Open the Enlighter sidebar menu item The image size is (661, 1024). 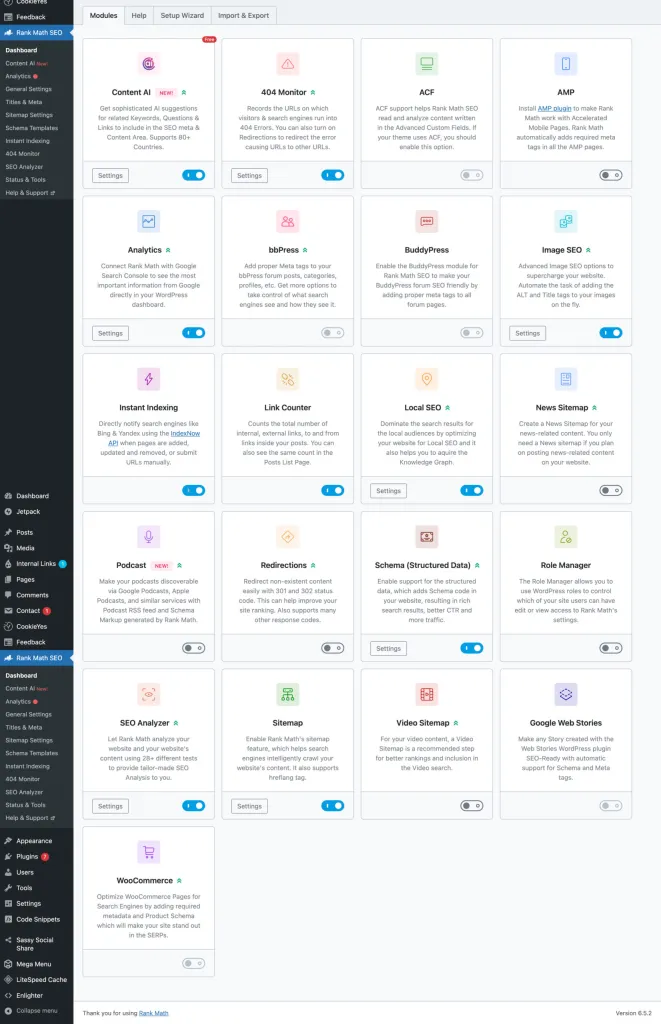click(x=37, y=996)
